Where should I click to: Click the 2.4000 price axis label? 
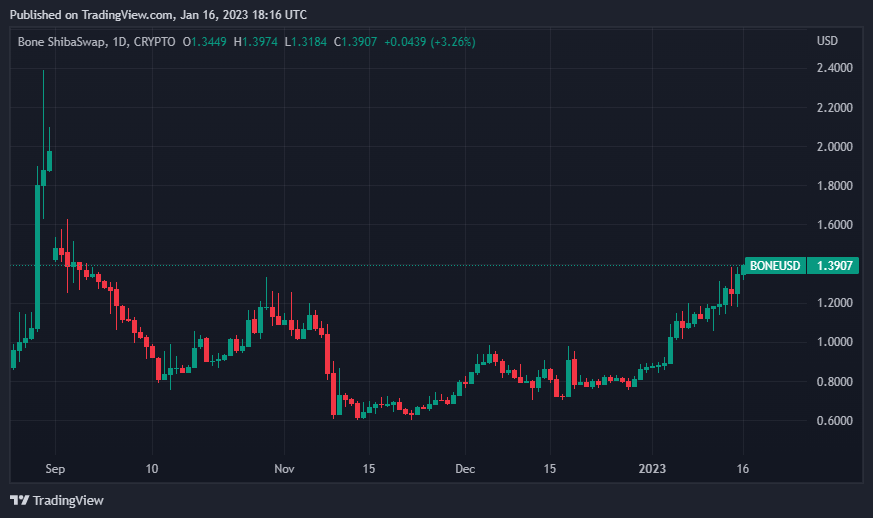pos(835,68)
